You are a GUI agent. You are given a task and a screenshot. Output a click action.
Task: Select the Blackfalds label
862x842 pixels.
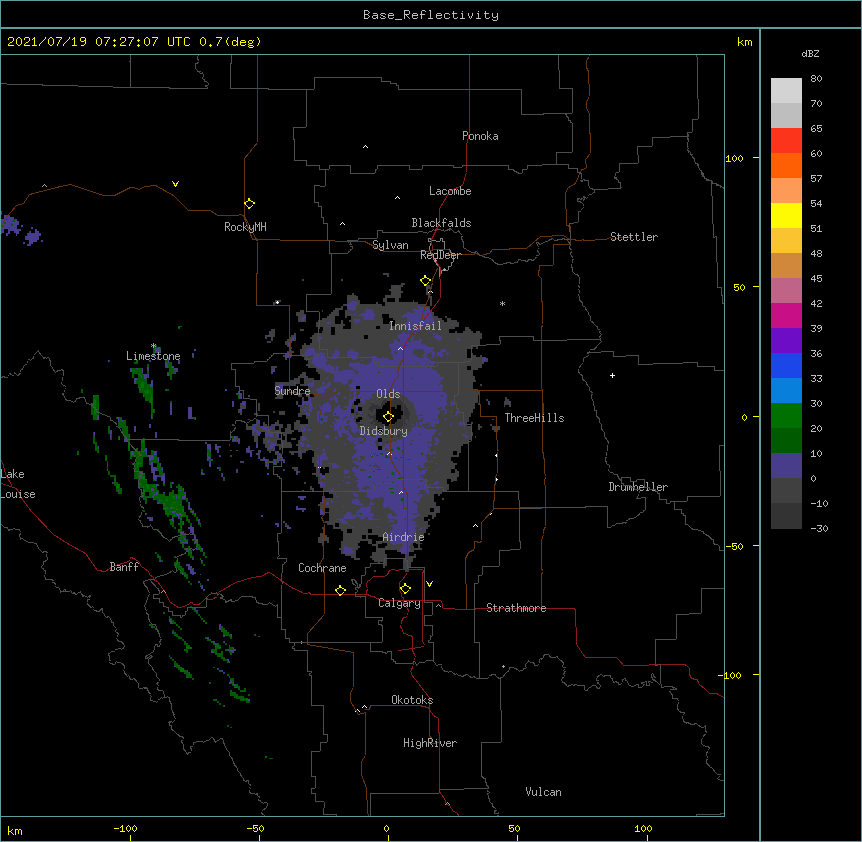(441, 223)
